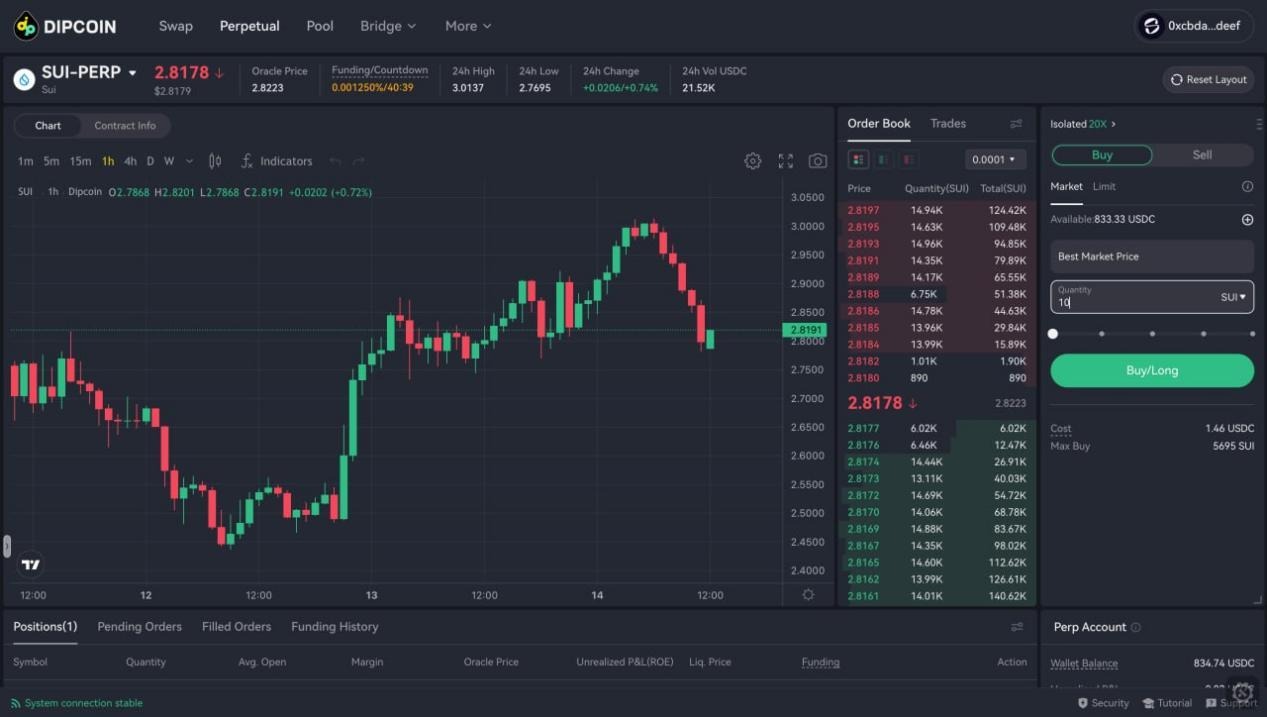The image size is (1267, 717).
Task: Switch to the Trades tab
Action: pos(946,123)
